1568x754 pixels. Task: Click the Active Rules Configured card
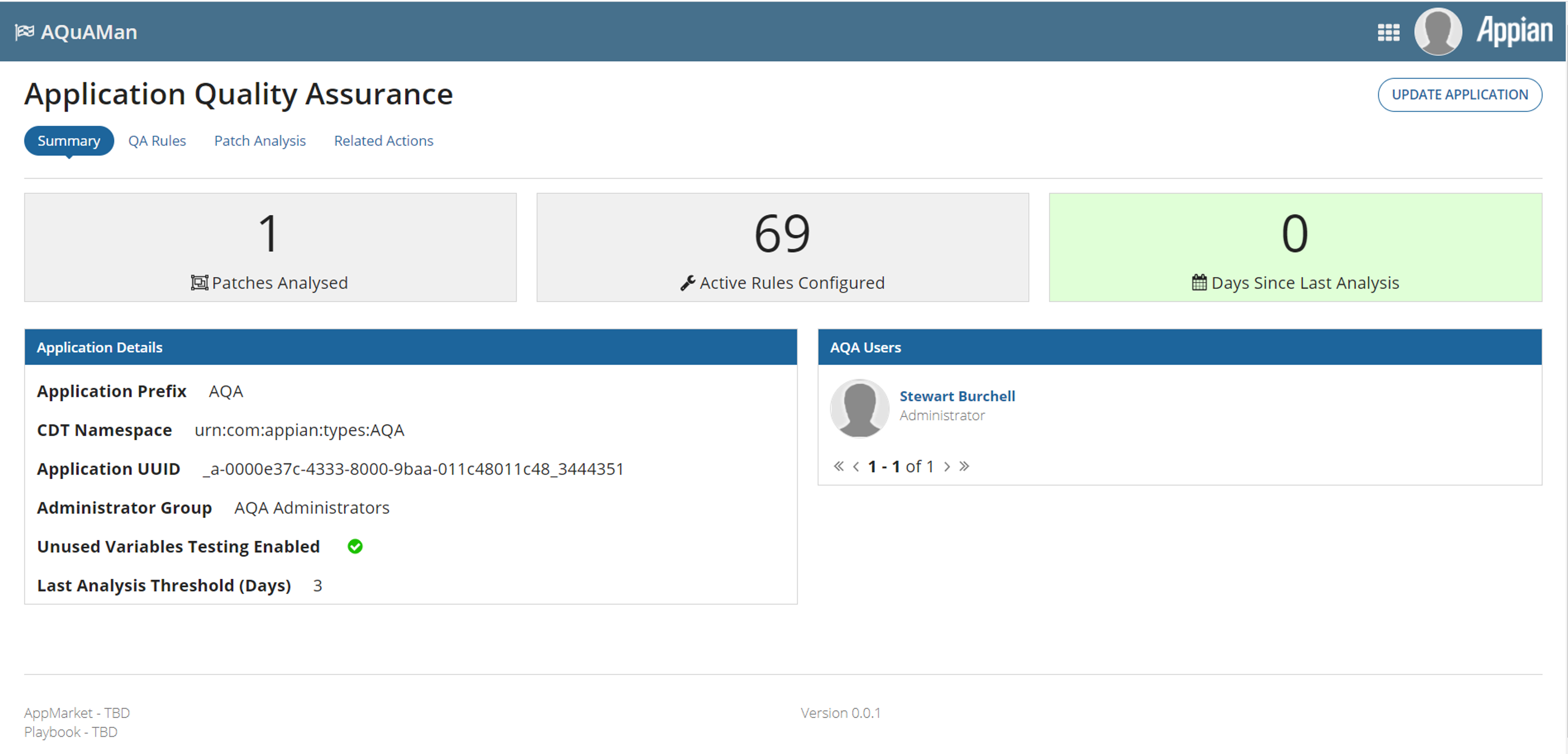pos(782,247)
